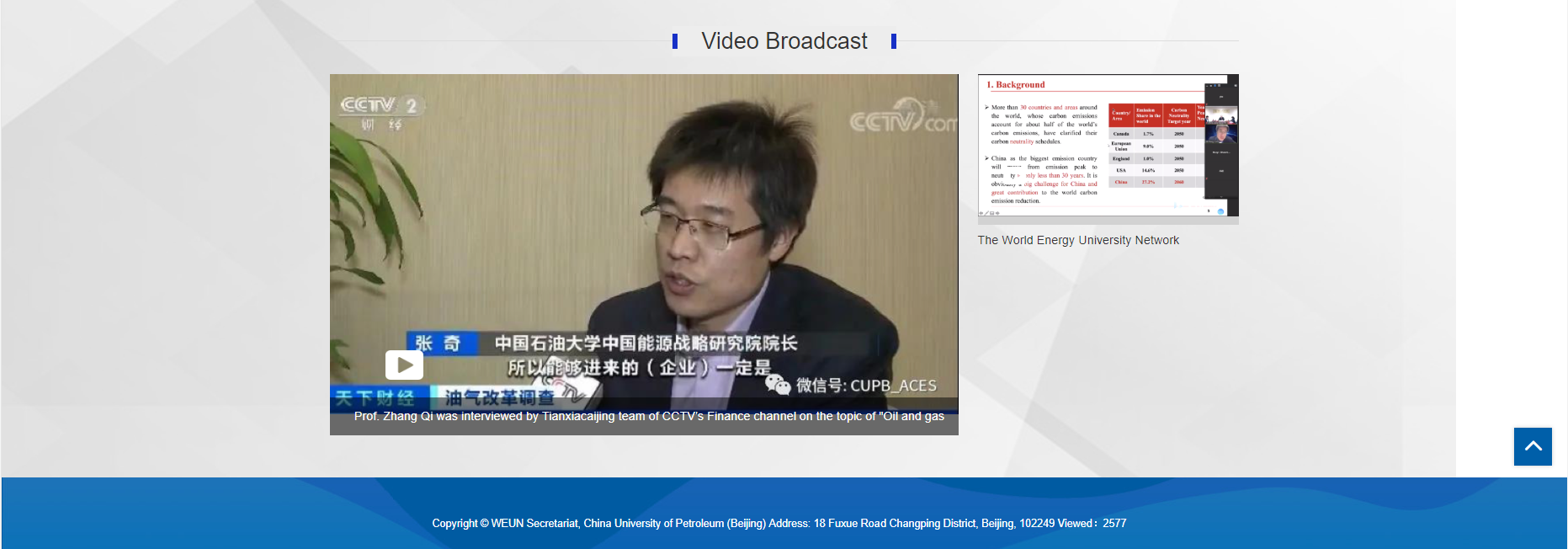Click the 'Viewed: 2577' counter in footer
The height and width of the screenshot is (549, 1568).
pyautogui.click(x=1092, y=523)
